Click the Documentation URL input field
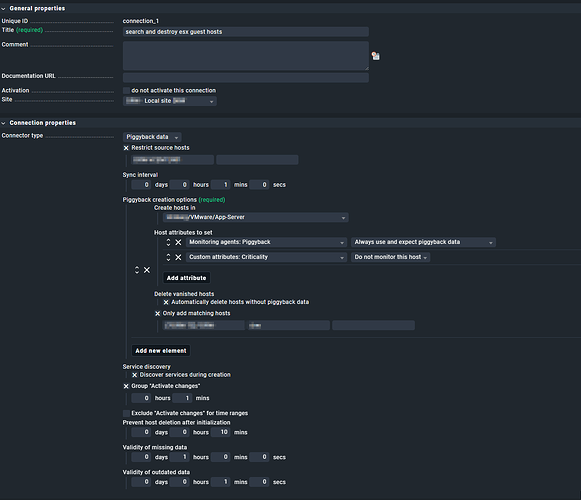 (x=246, y=77)
